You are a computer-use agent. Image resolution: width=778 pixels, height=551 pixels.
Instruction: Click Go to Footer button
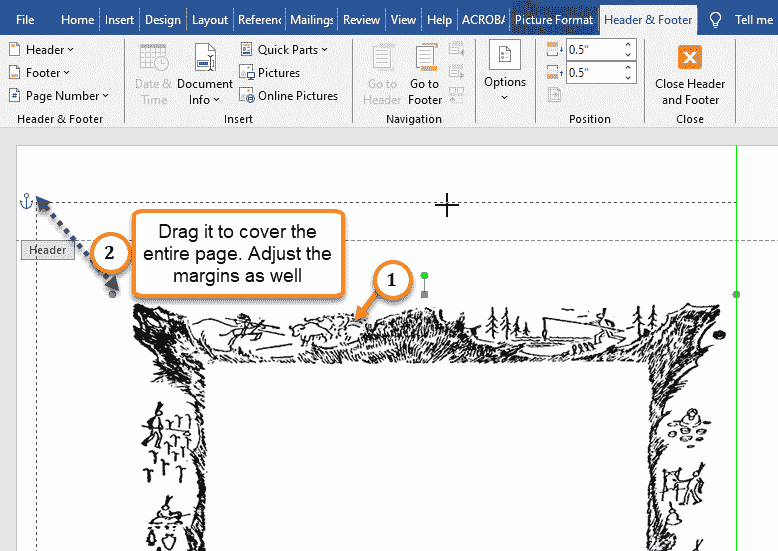(x=425, y=74)
